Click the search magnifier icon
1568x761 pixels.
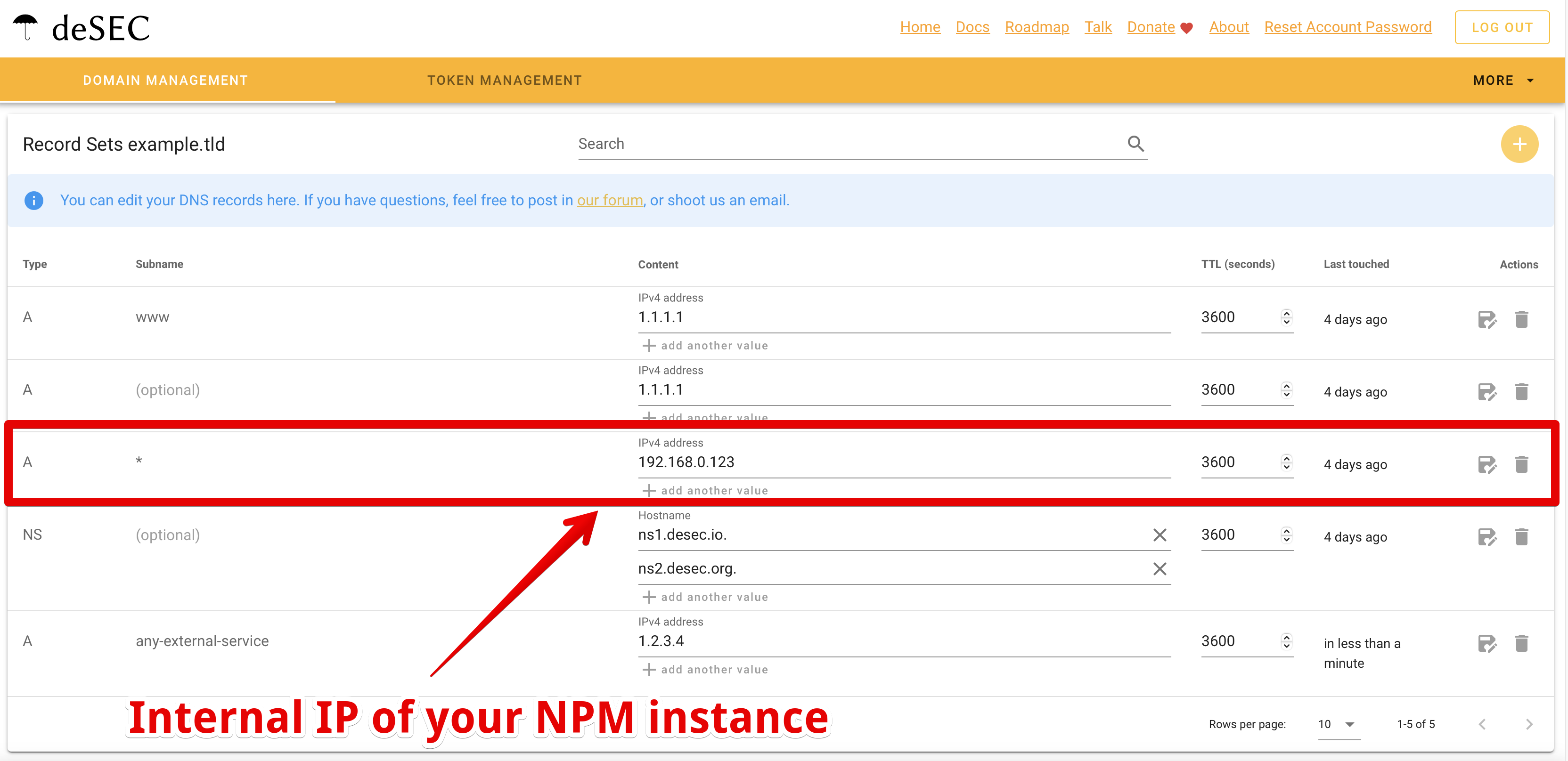pyautogui.click(x=1135, y=144)
